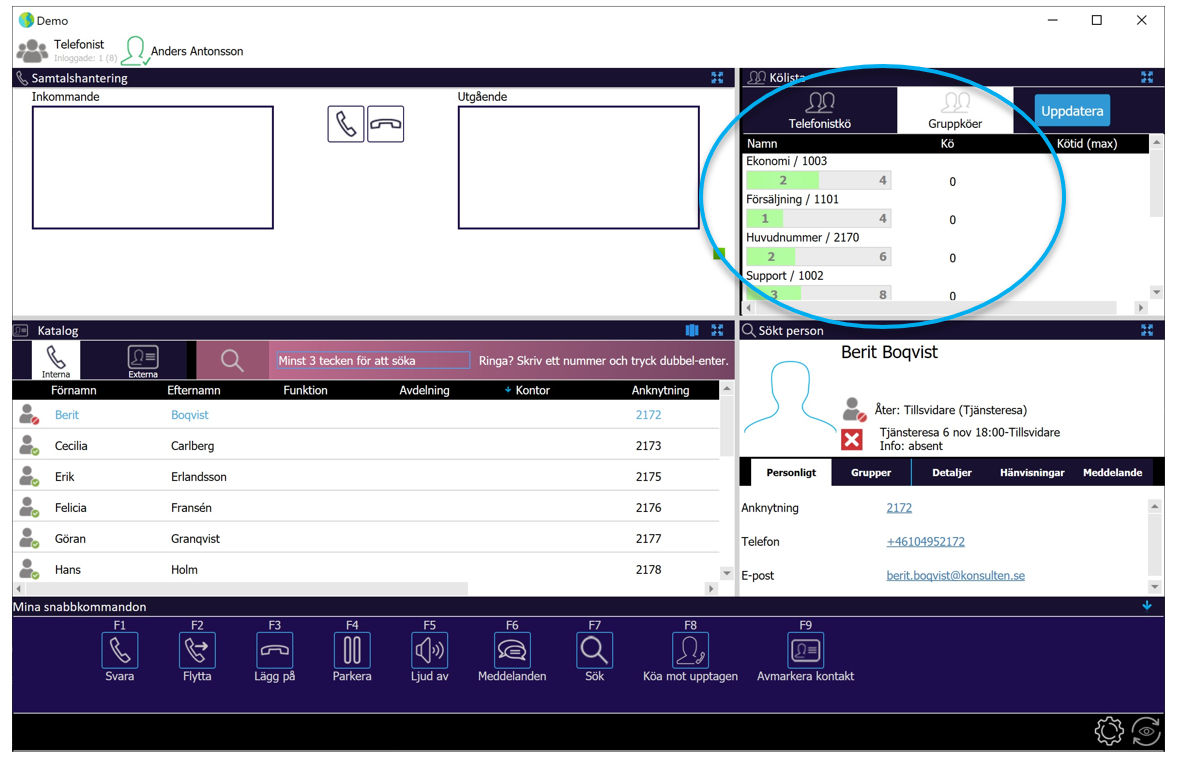Switch to the Grupper tab
Screen dimensions: 1177x761
[871, 472]
